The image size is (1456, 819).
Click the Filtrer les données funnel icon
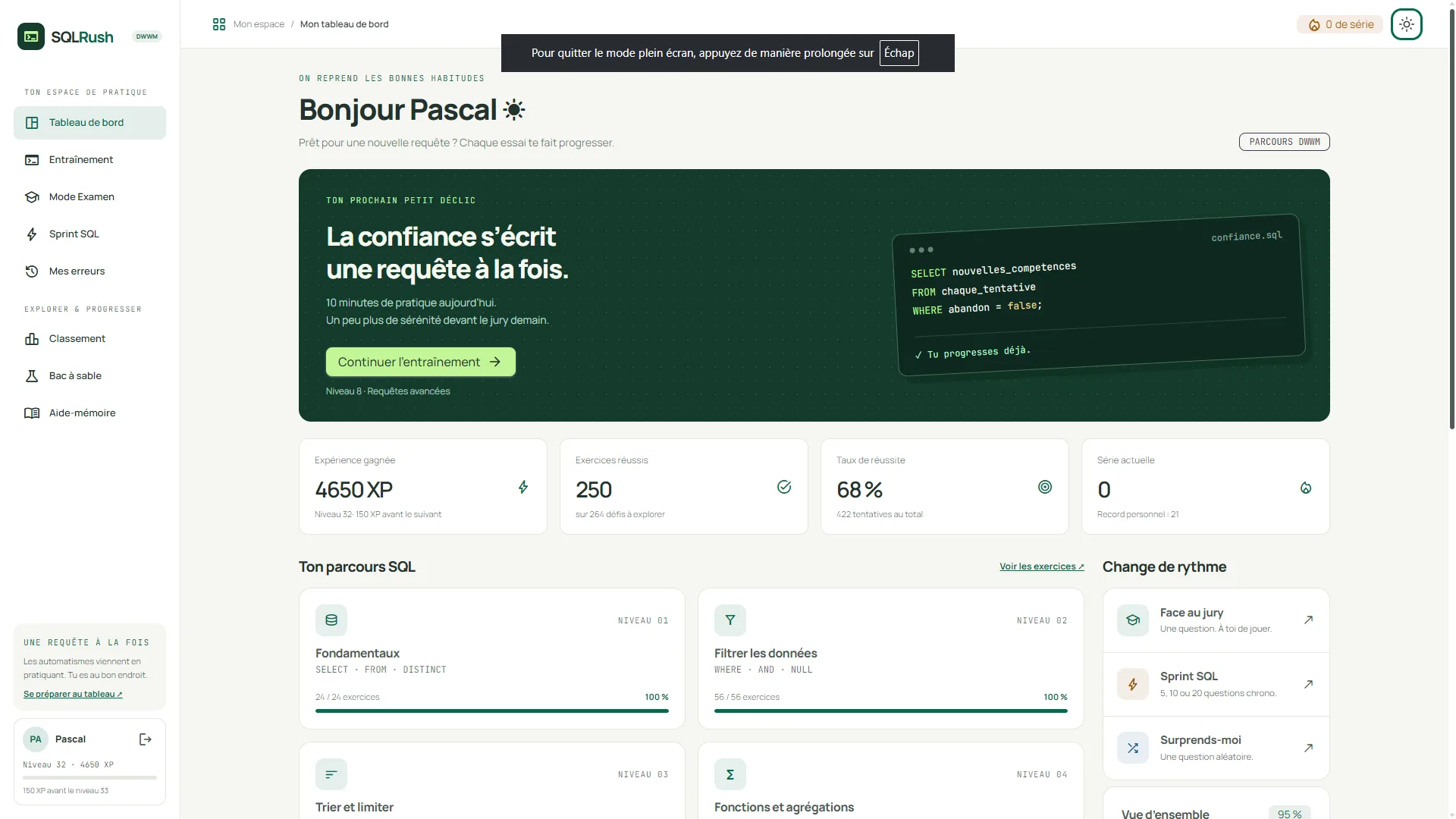pos(730,620)
